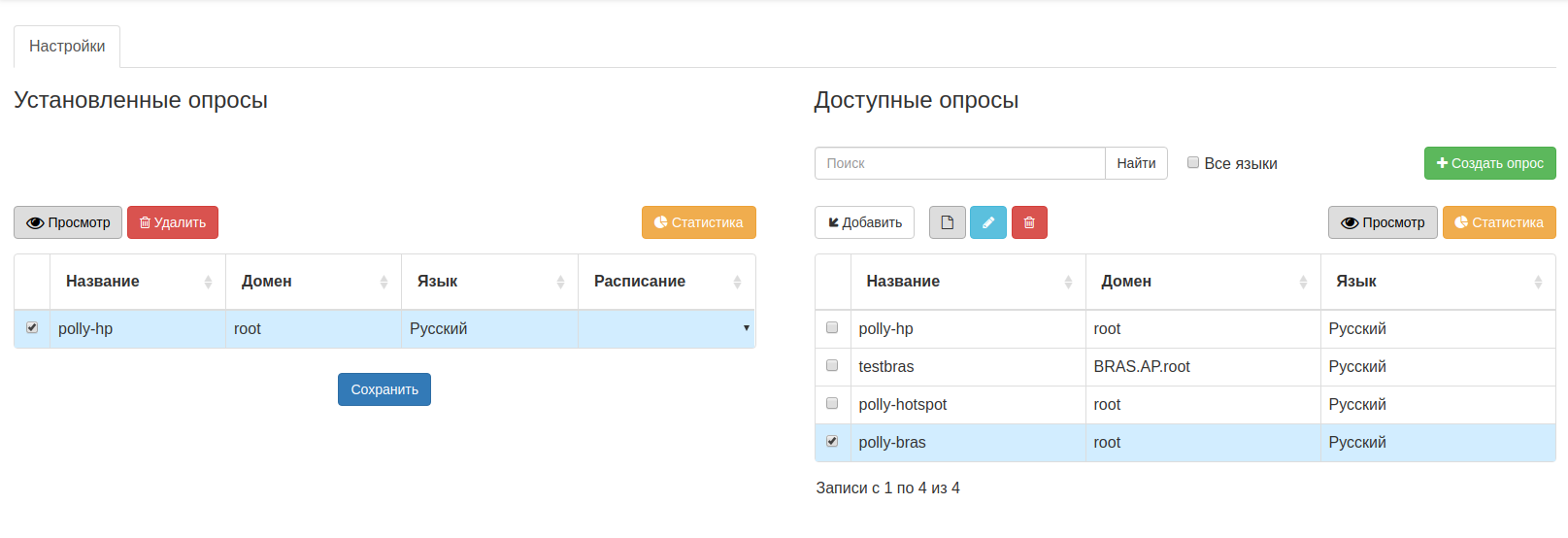Sort installed surveys by Домен column
The width and height of the screenshot is (1568, 538).
click(313, 282)
